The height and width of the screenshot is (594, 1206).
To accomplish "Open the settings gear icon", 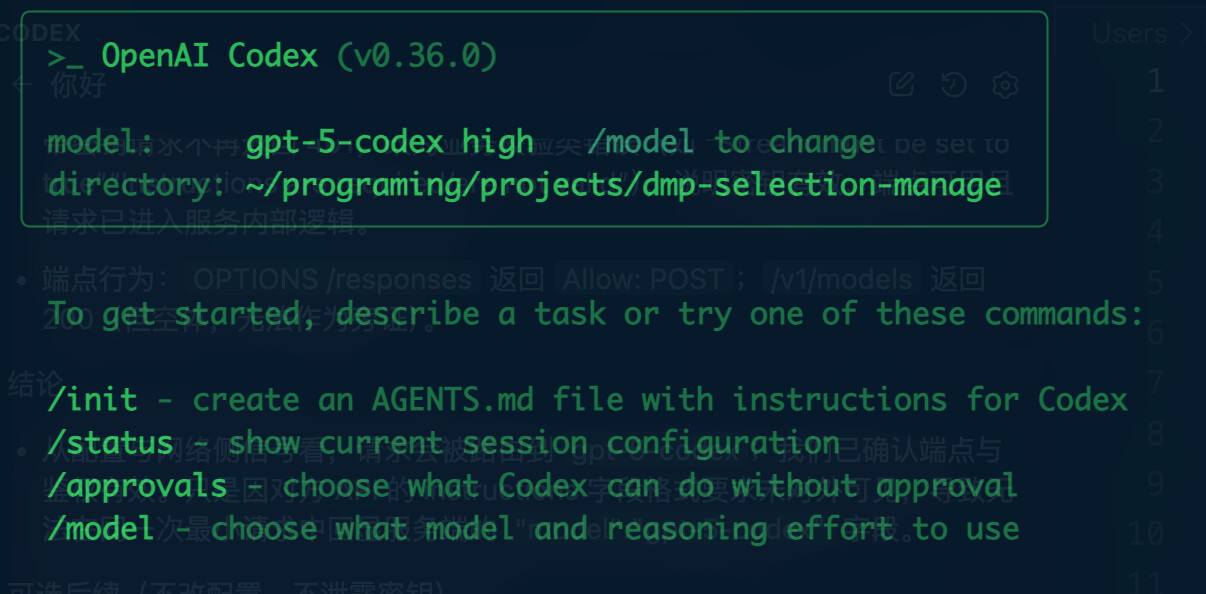I will pyautogui.click(x=1004, y=85).
